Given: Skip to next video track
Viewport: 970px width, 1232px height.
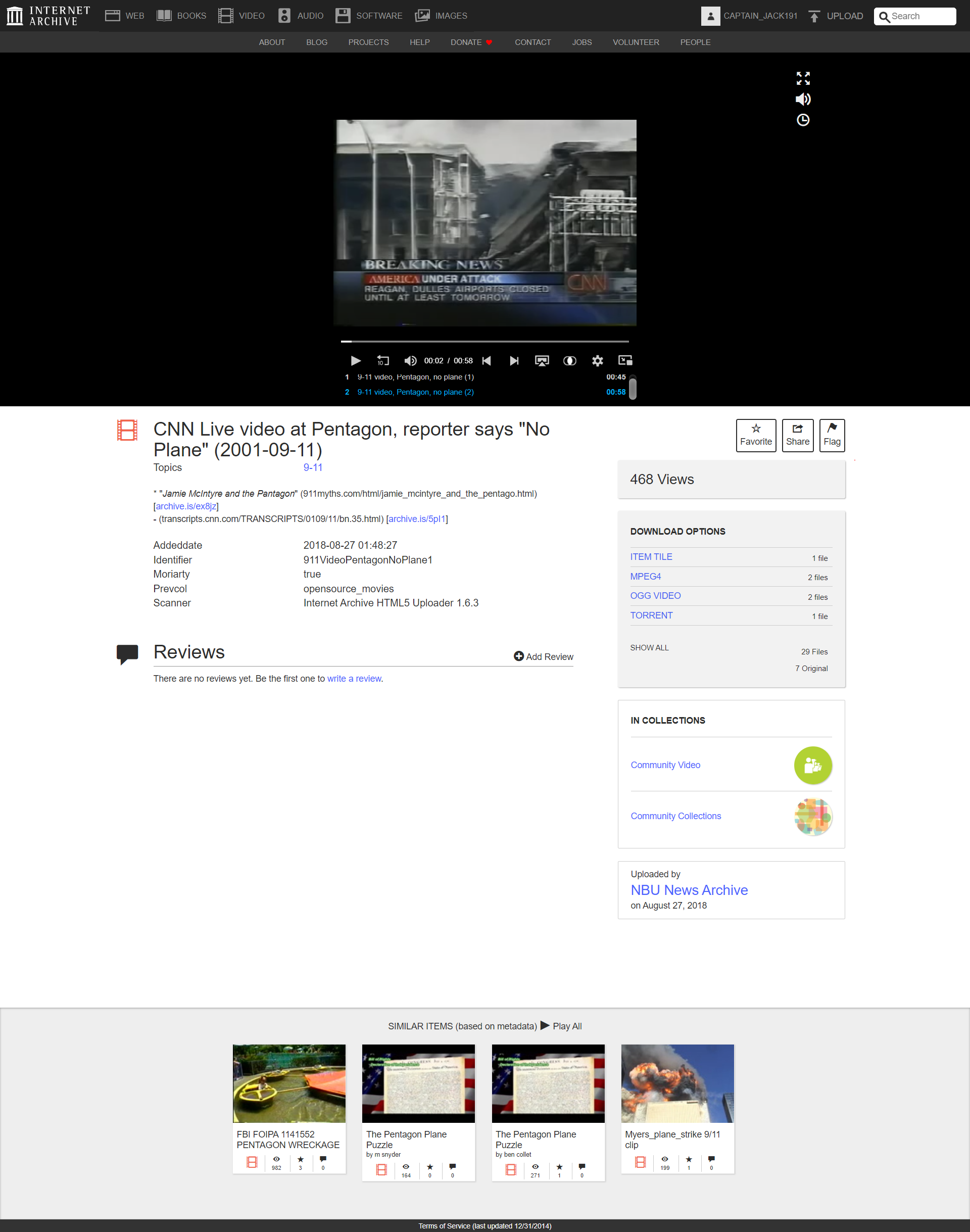Looking at the screenshot, I should [514, 361].
